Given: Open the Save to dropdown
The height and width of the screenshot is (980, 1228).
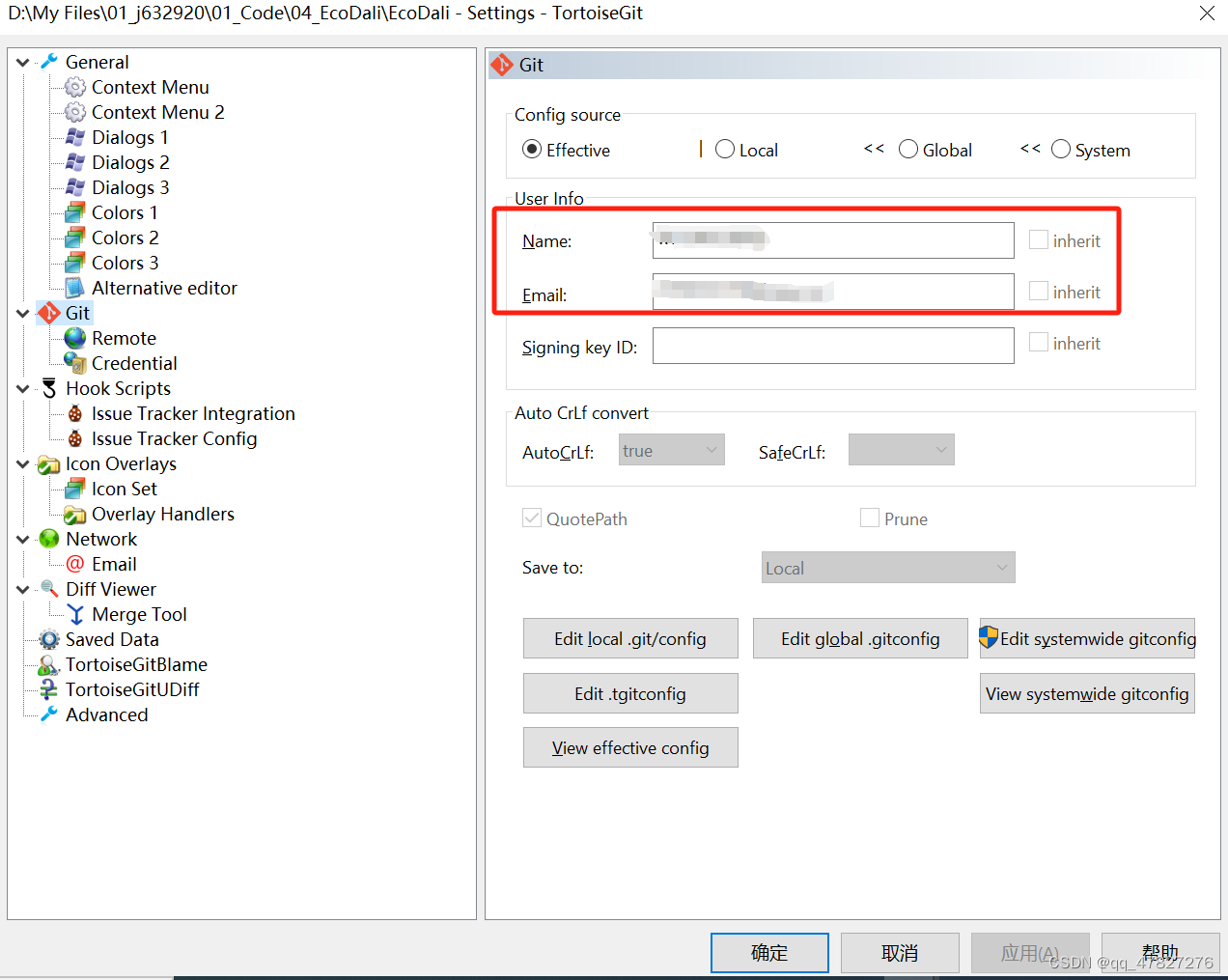Looking at the screenshot, I should (888, 568).
